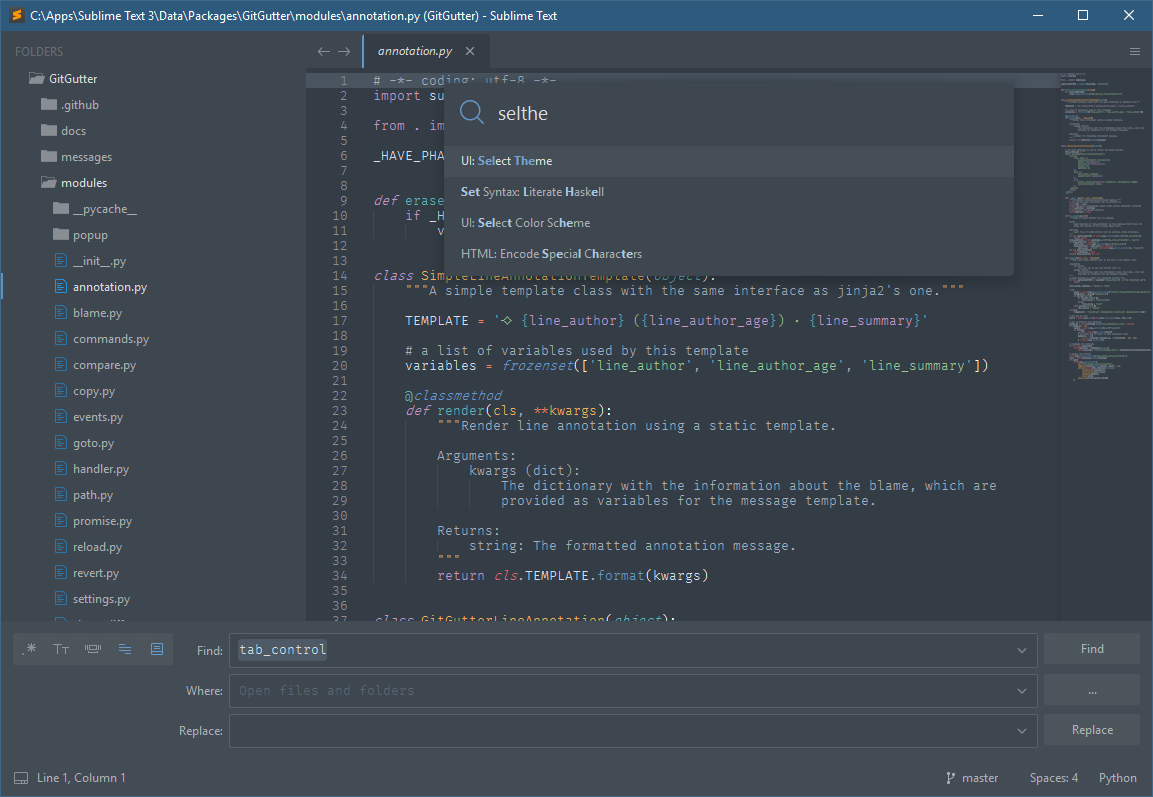The height and width of the screenshot is (797, 1153).
Task: Click the command palette search icon
Action: 471,112
